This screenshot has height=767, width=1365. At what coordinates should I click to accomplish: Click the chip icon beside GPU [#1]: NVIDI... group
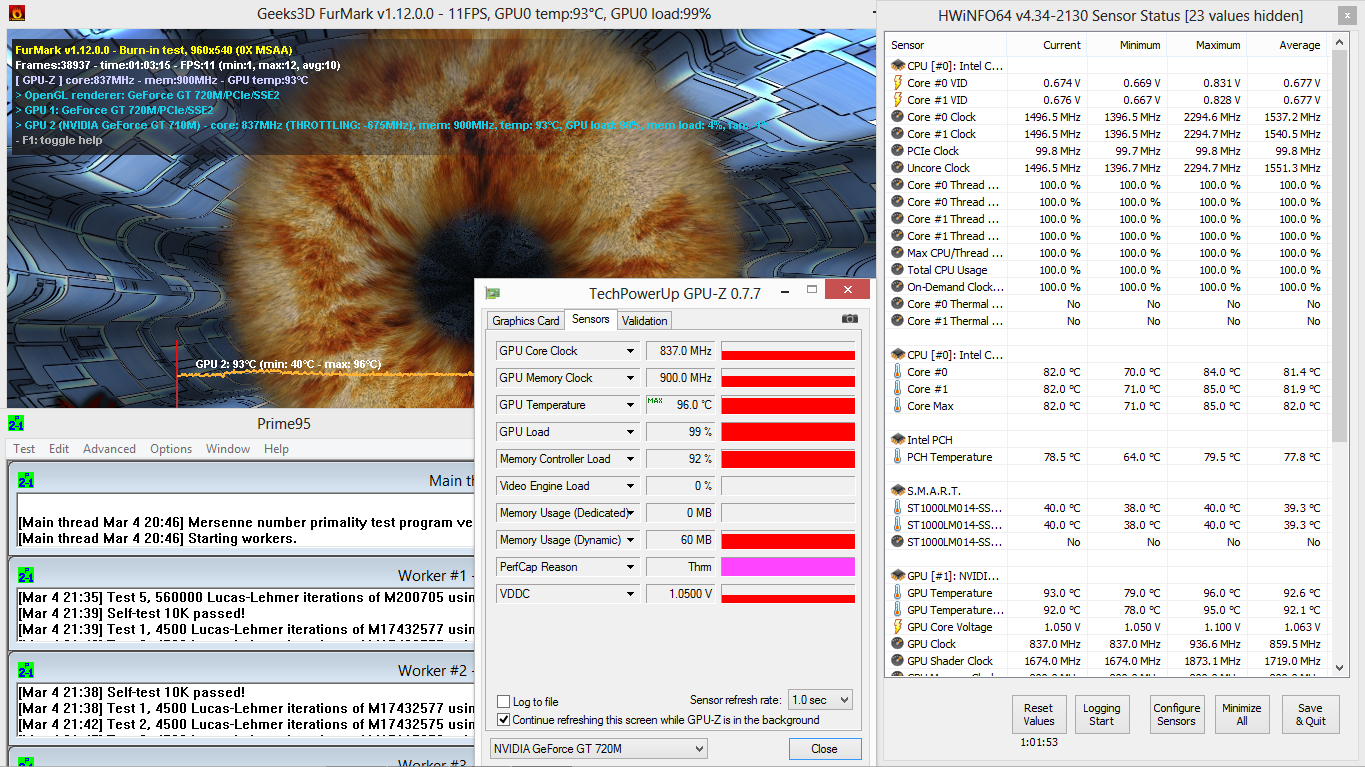coord(897,576)
